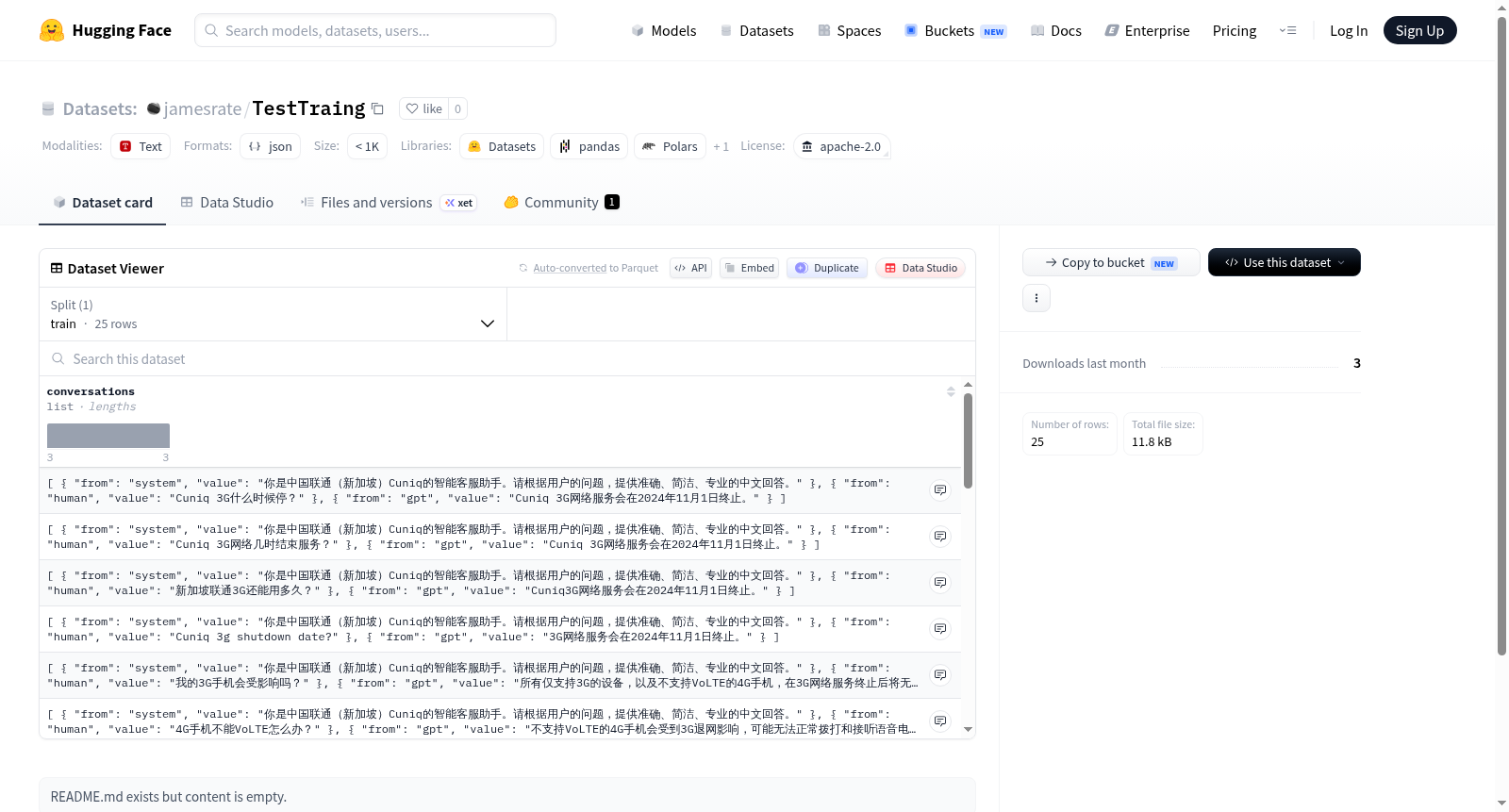Click the Duplicate button
1509x812 pixels.
[x=827, y=268]
